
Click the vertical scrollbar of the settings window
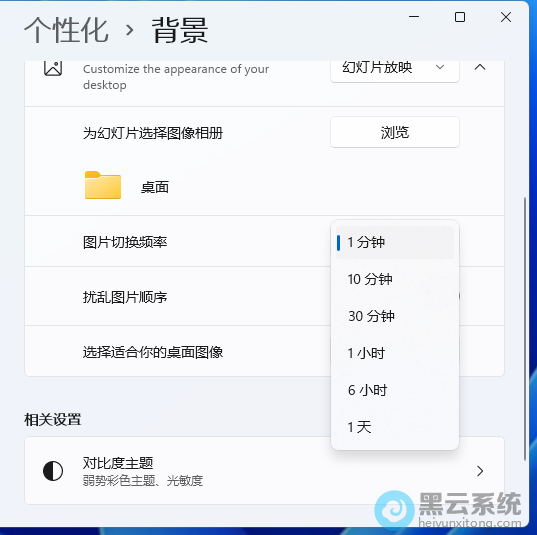click(x=525, y=329)
